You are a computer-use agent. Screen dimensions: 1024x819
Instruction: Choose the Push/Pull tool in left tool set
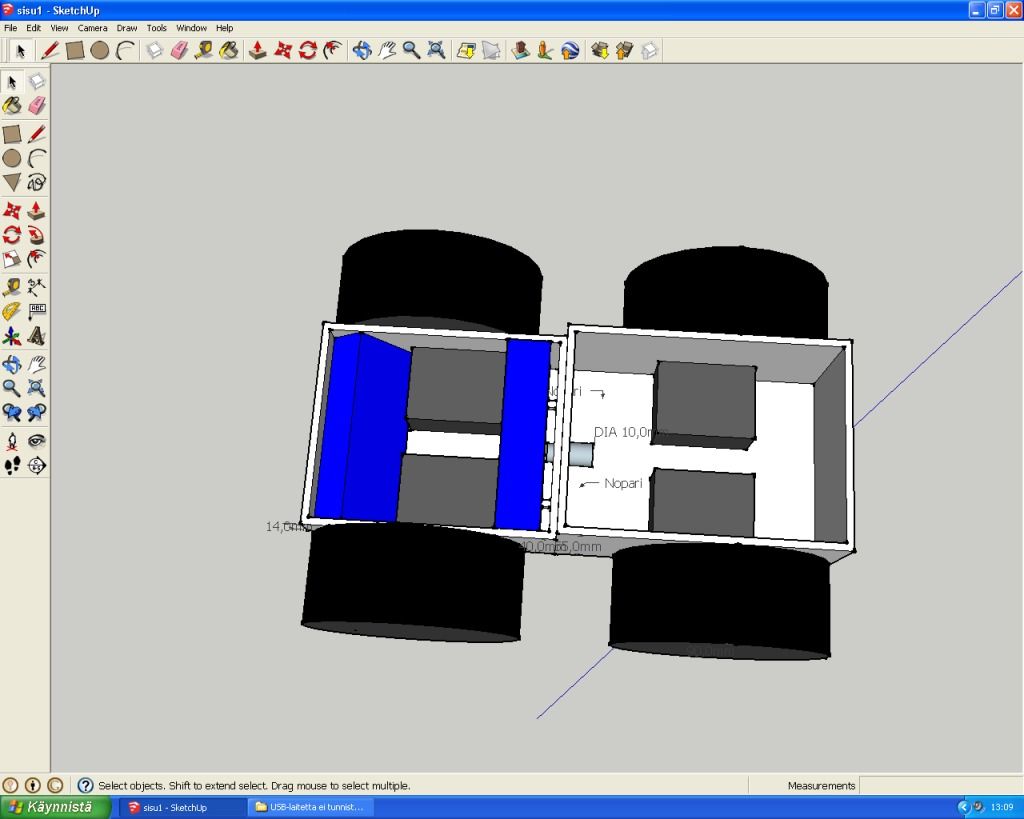pos(37,210)
